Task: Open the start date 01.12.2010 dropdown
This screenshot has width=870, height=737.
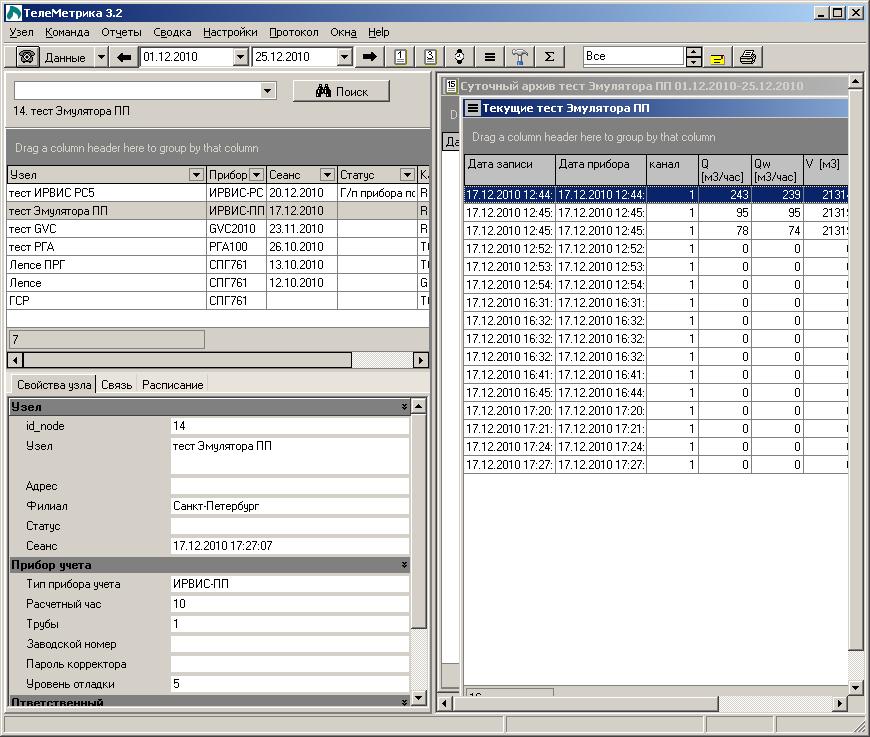Action: coord(240,57)
